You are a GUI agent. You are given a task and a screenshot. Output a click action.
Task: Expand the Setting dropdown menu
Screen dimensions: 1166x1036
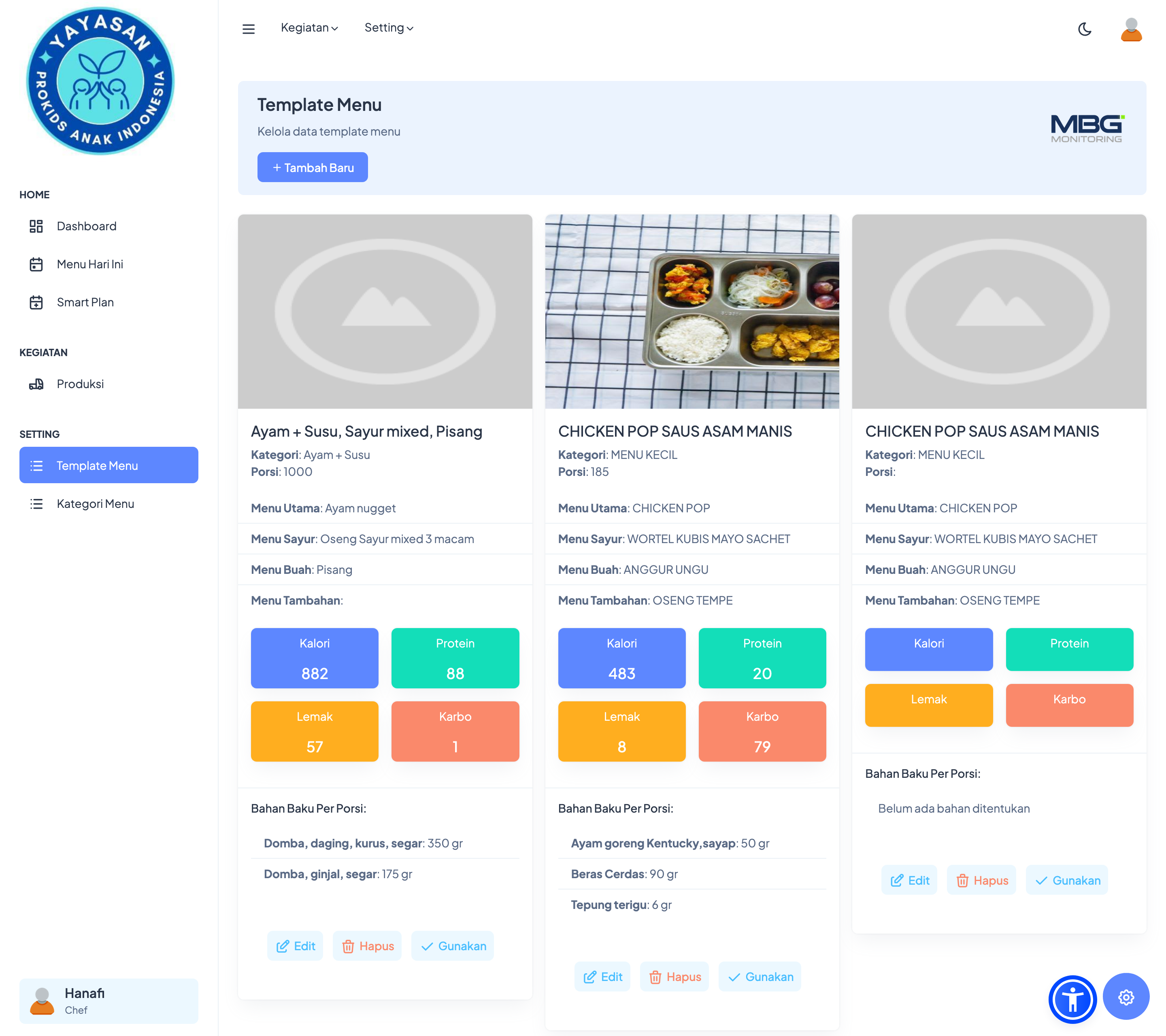click(x=389, y=28)
